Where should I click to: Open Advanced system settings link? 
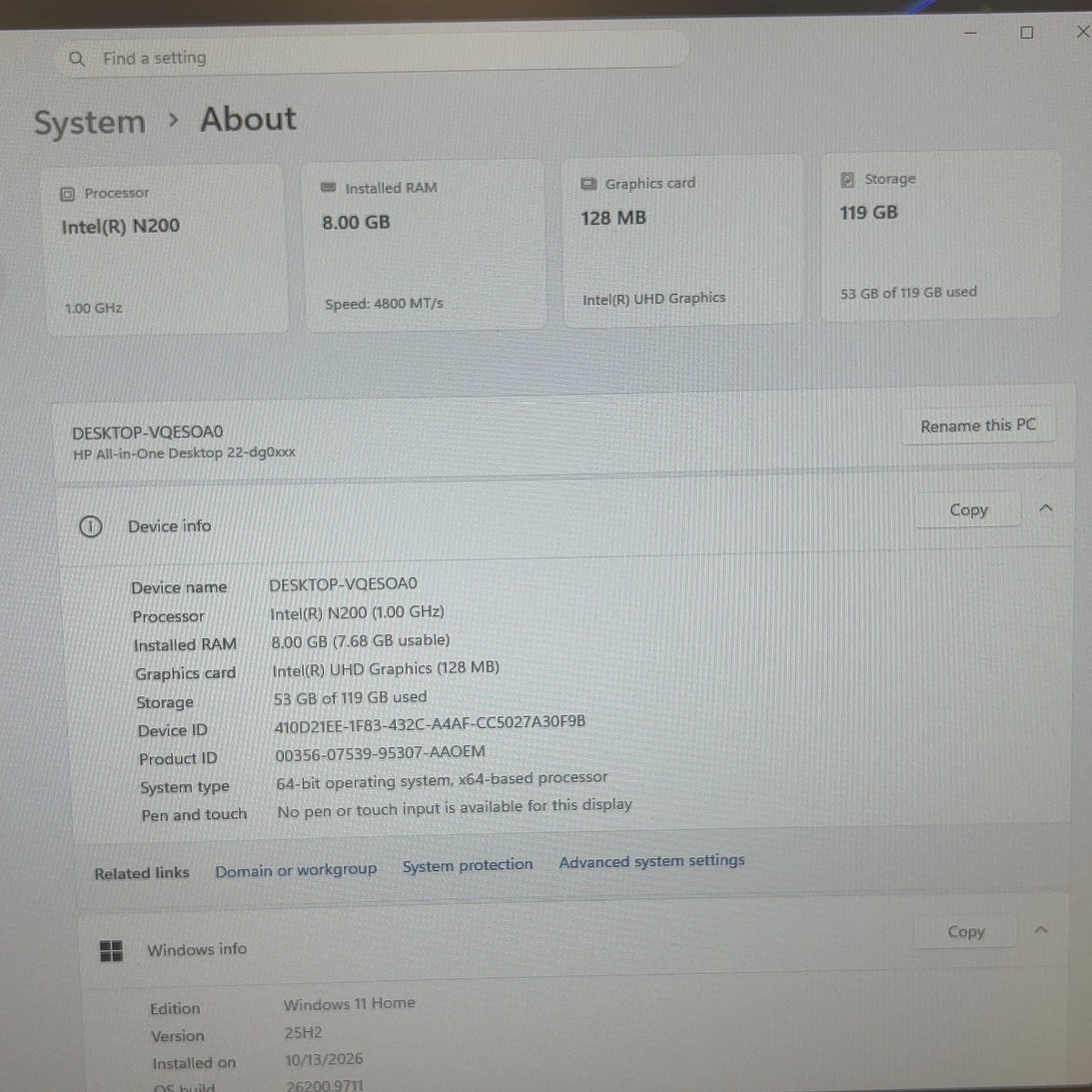point(652,861)
